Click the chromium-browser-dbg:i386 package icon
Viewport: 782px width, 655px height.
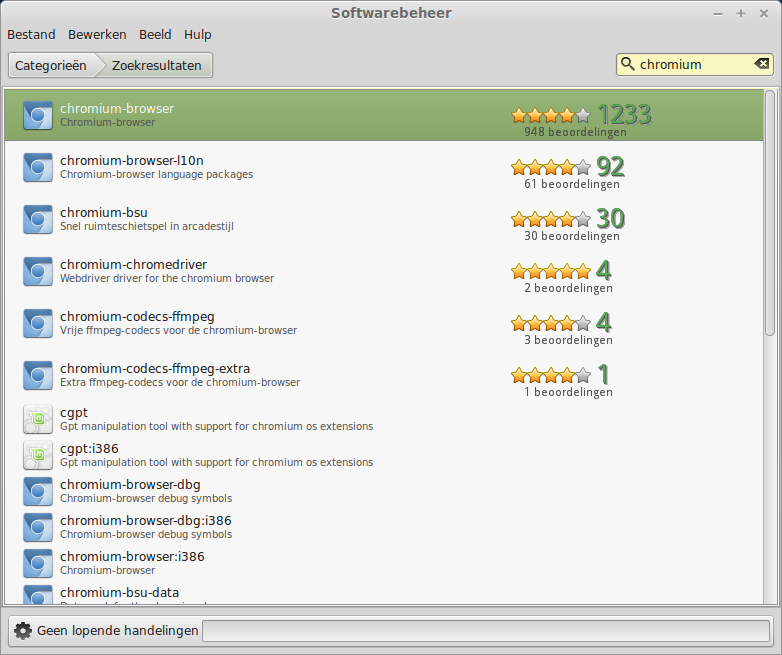(x=38, y=527)
